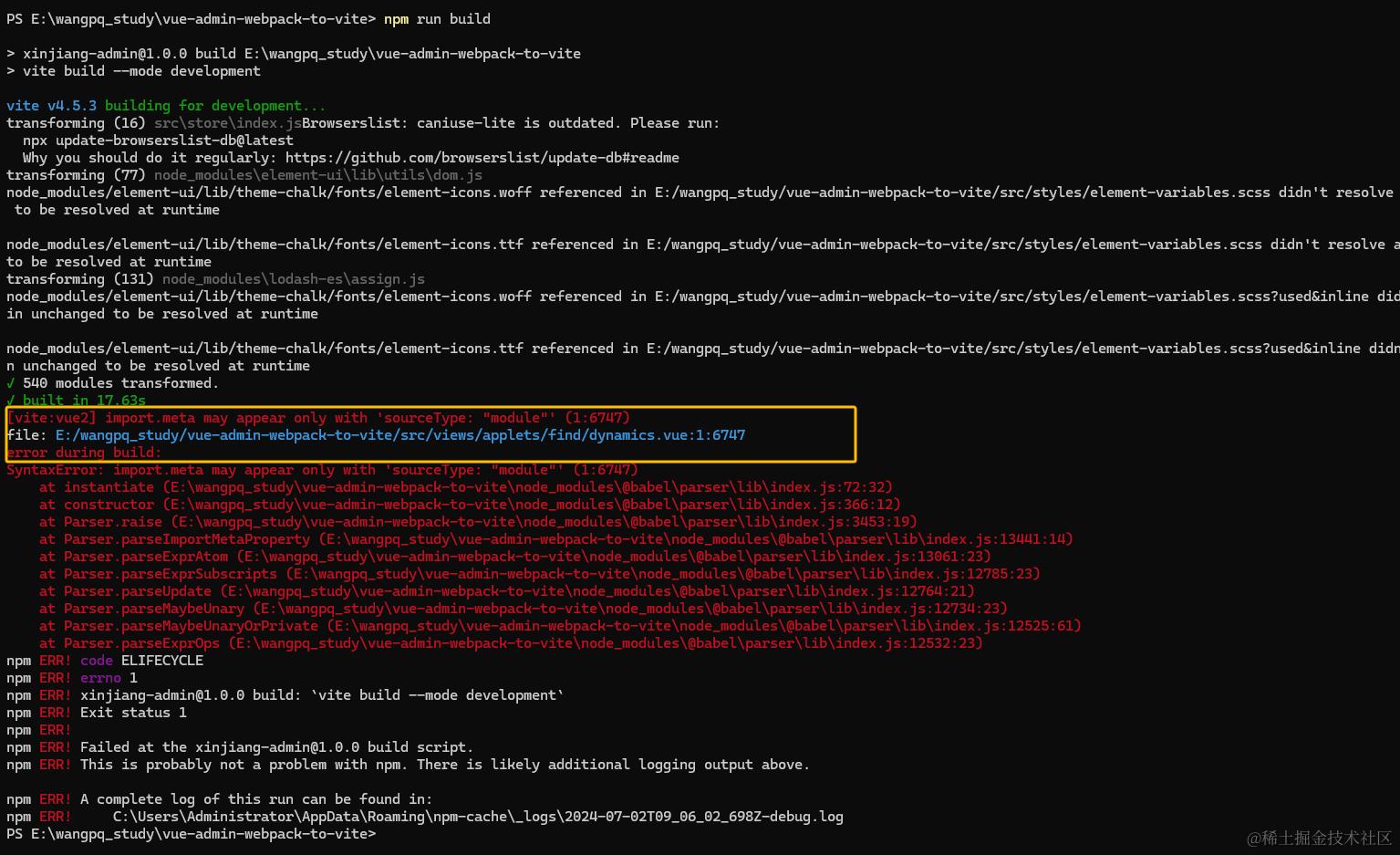Click the vite build --mode development command
Image resolution: width=1400 pixels, height=855 pixels.
[132, 70]
